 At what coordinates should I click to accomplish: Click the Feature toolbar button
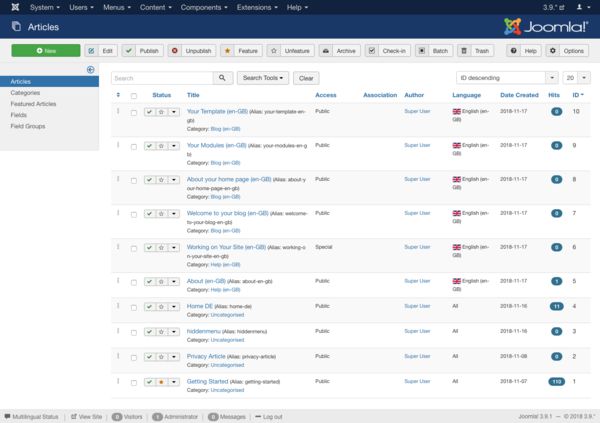point(241,51)
